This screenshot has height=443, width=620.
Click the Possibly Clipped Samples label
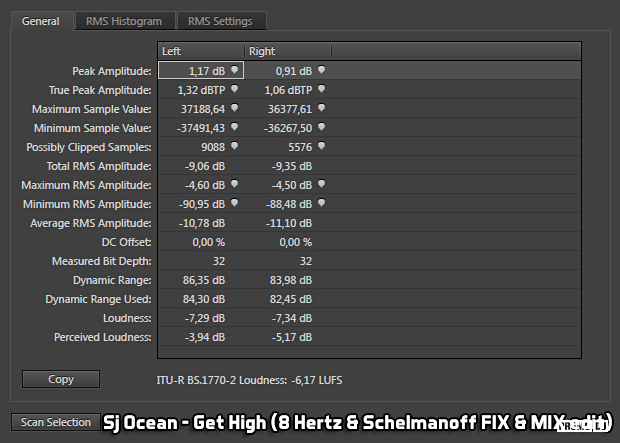89,147
